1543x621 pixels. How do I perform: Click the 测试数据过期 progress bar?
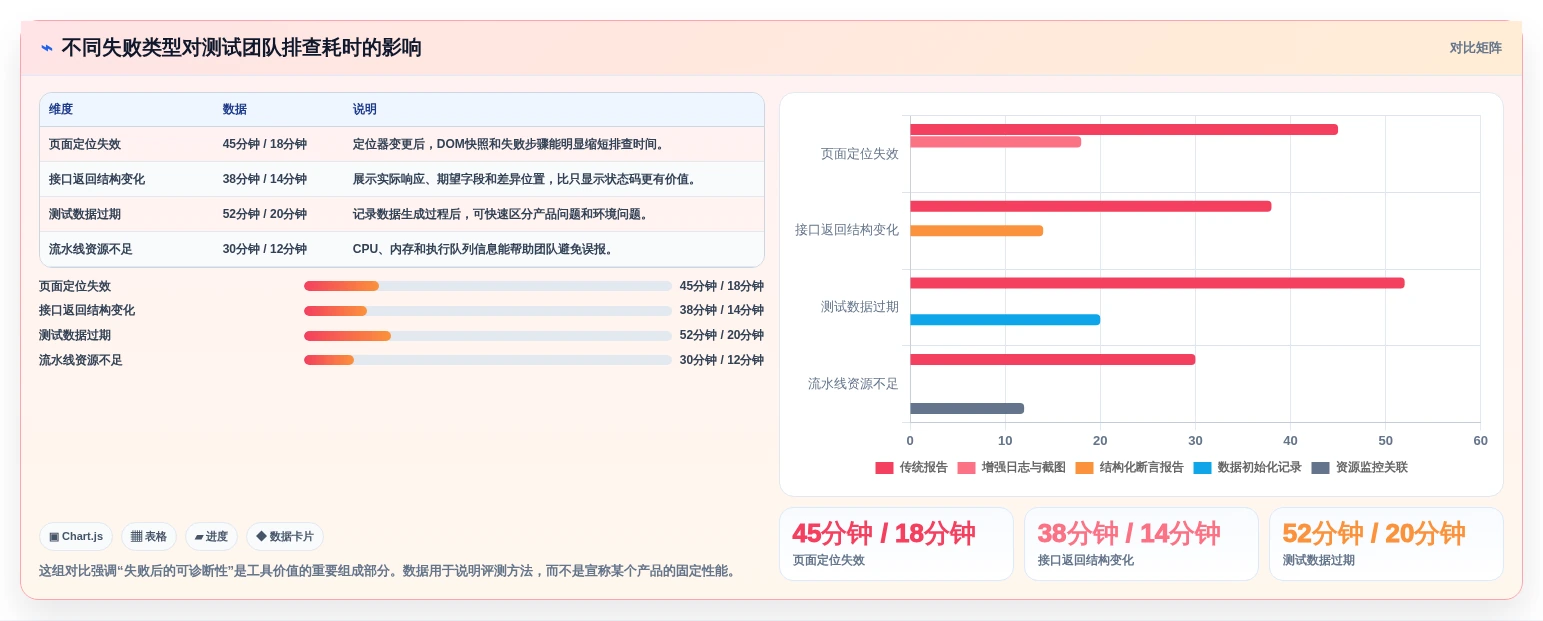pos(488,336)
